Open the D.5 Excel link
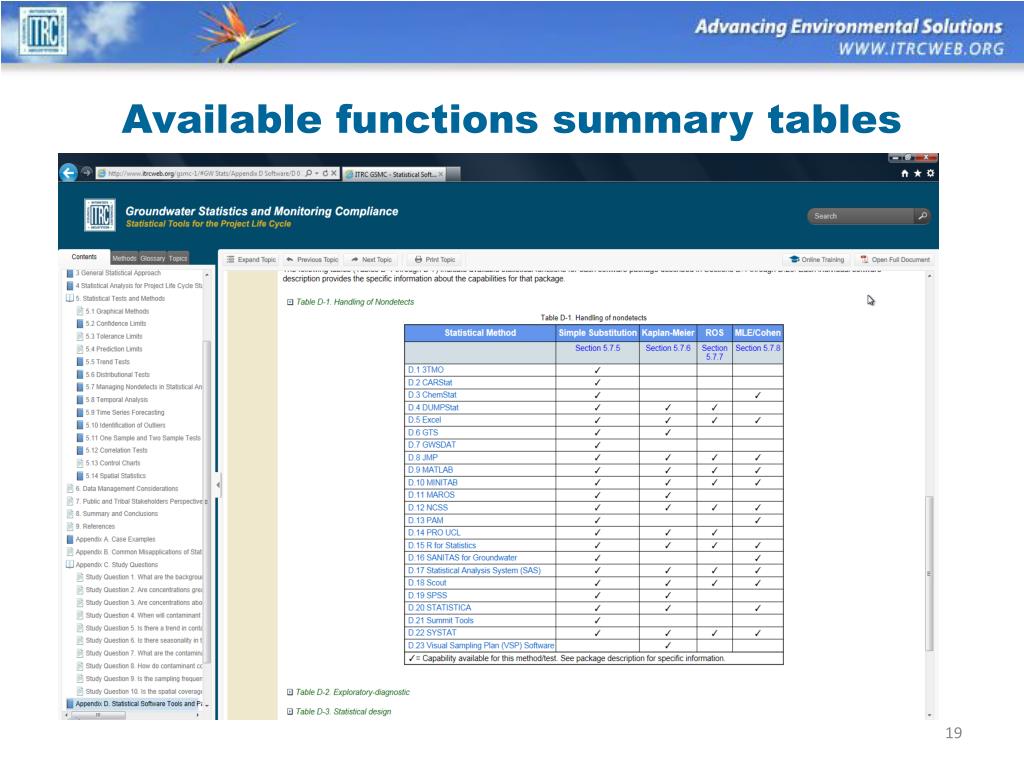The height and width of the screenshot is (768, 1024). 424,420
